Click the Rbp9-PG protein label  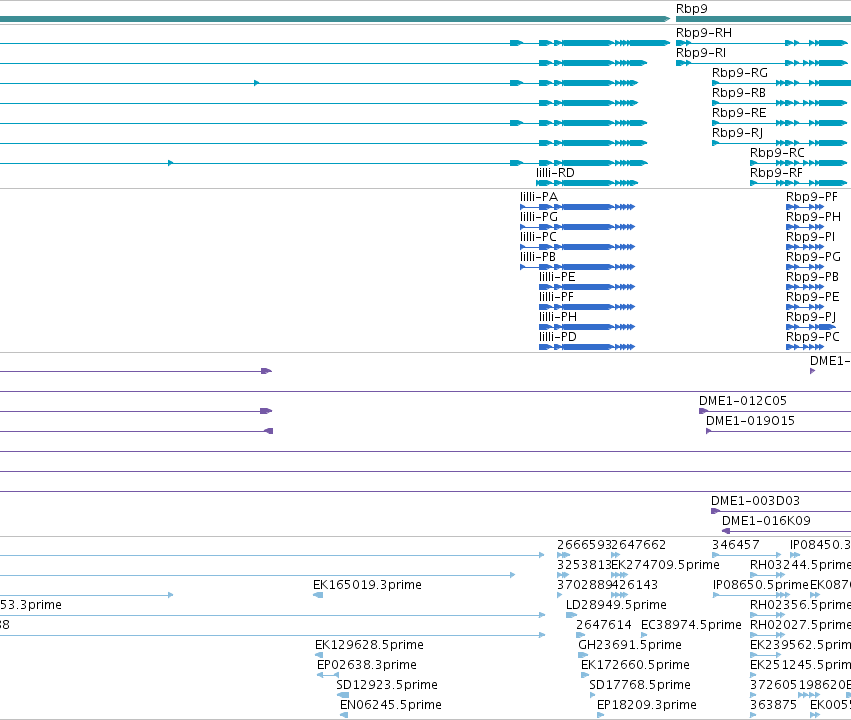click(813, 257)
